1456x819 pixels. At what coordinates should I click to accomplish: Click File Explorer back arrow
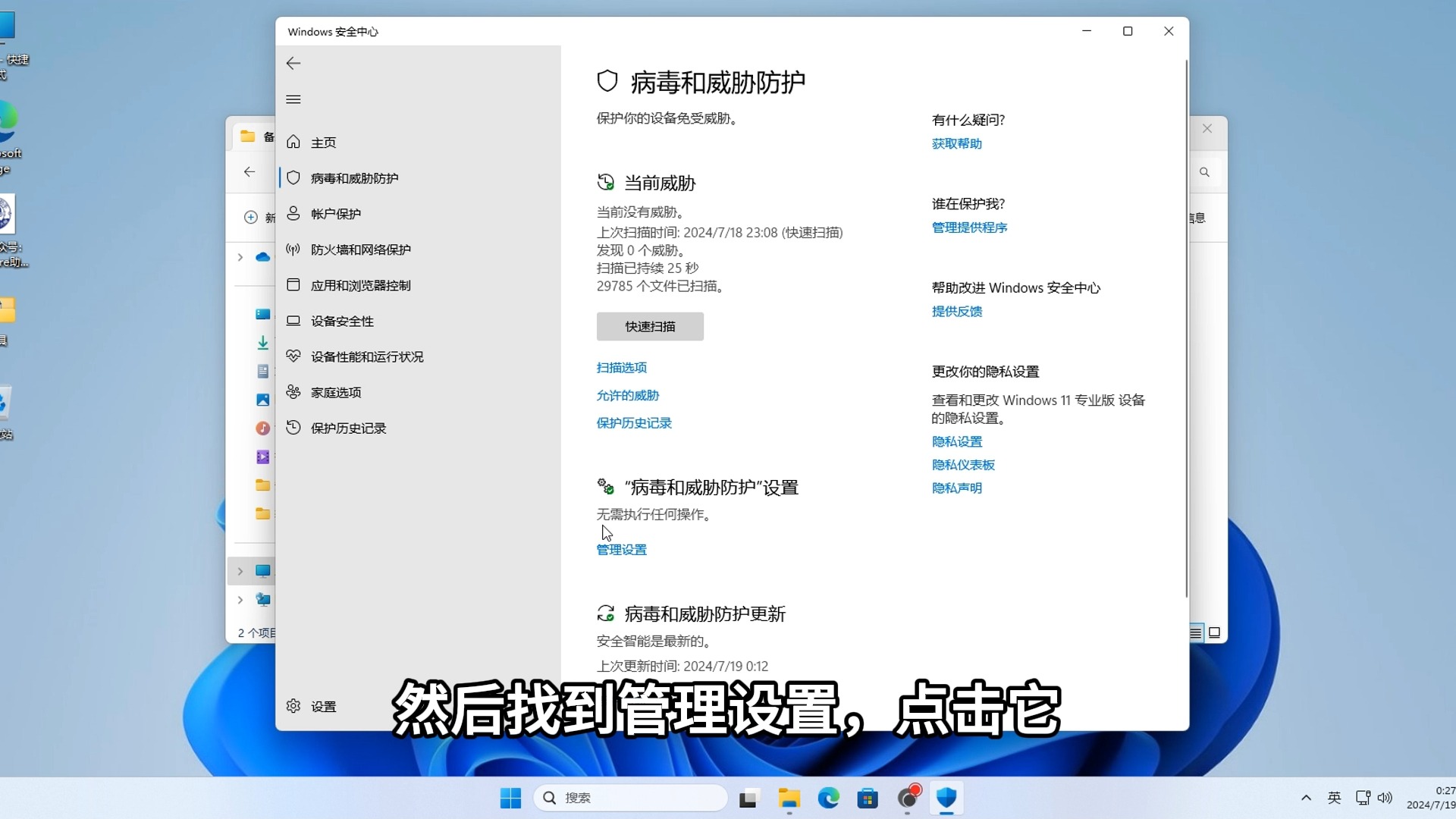(x=249, y=172)
